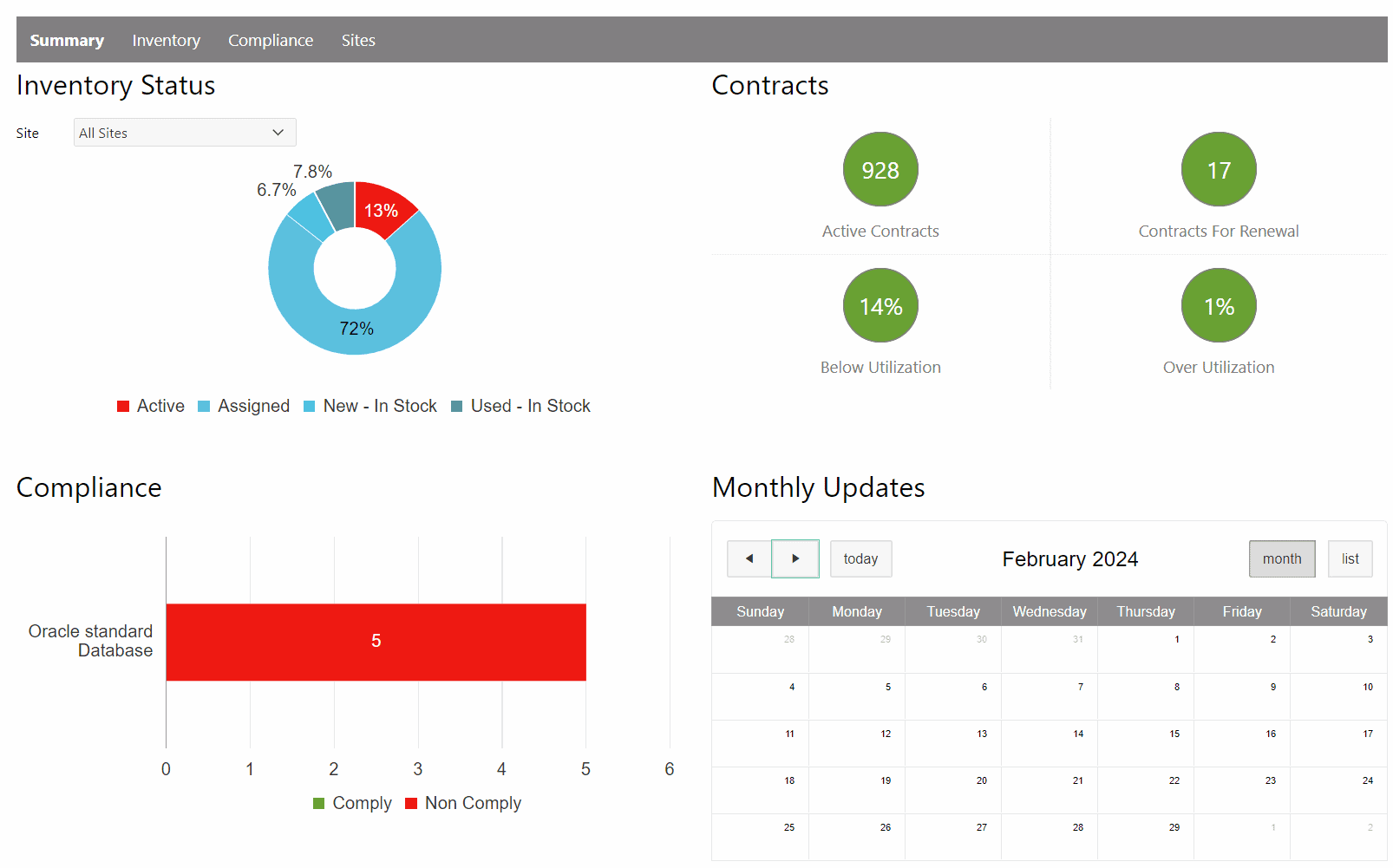Select the 928 Active Contracts circle
Viewport: 1393px width, 868px height.
[x=880, y=169]
